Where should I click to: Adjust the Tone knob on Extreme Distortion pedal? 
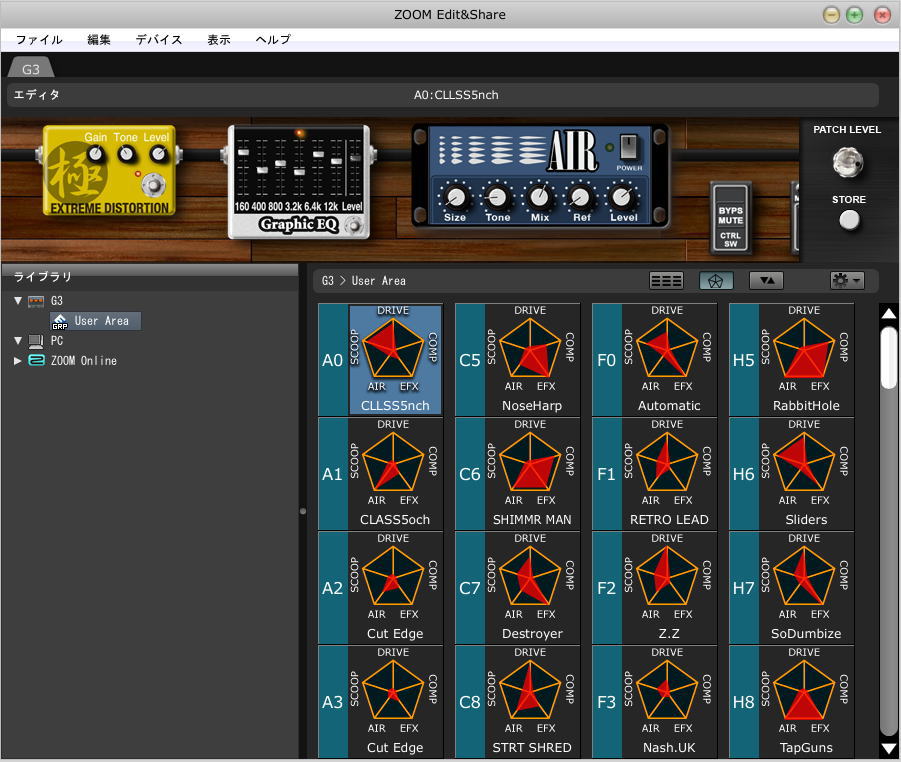[126, 154]
